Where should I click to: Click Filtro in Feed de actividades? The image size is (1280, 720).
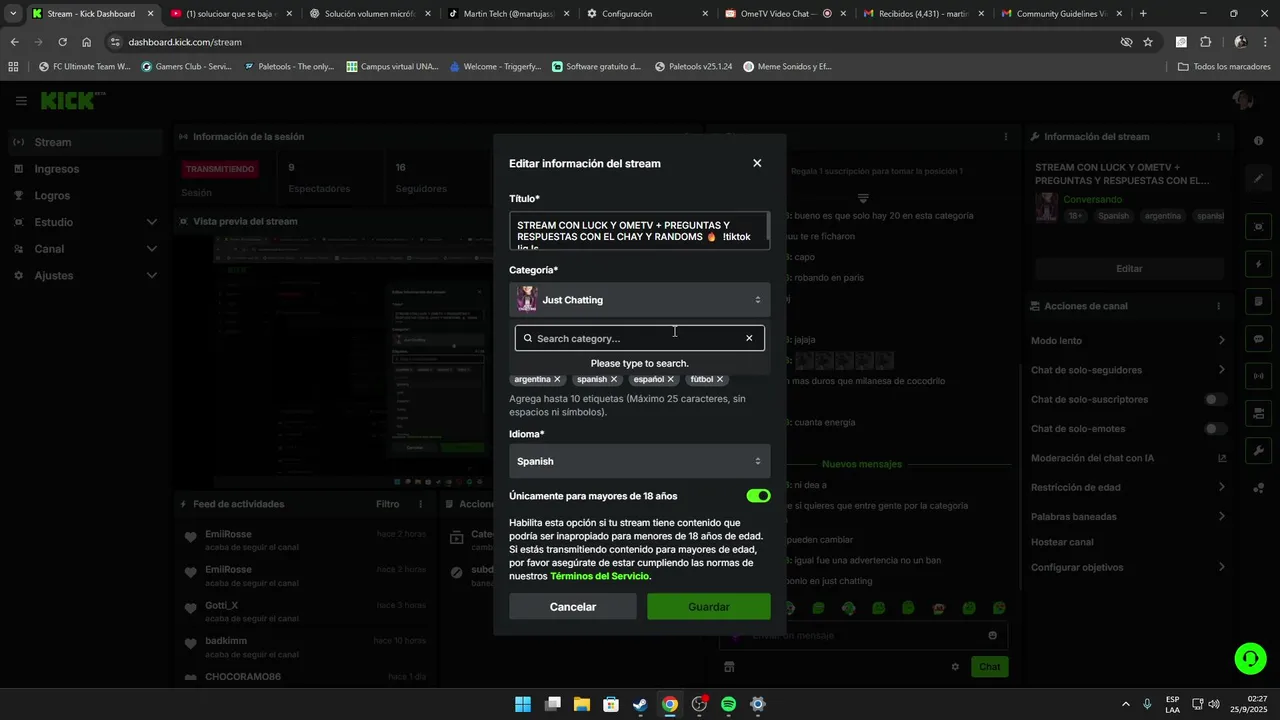coord(388,504)
